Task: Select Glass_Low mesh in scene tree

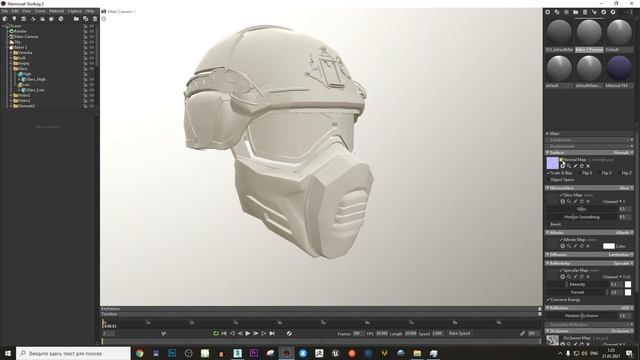Action: coord(36,90)
